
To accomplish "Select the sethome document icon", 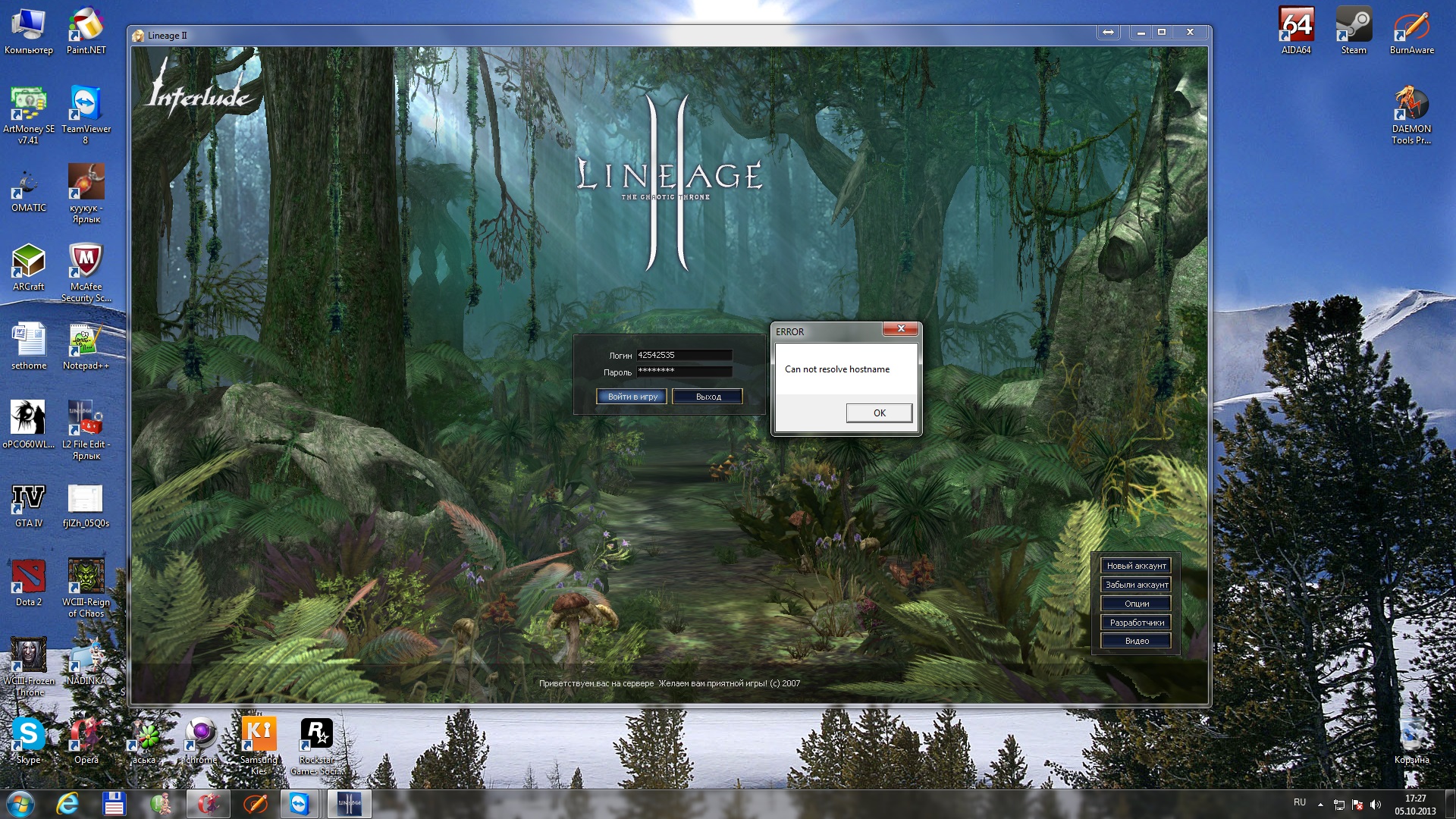I will click(29, 347).
